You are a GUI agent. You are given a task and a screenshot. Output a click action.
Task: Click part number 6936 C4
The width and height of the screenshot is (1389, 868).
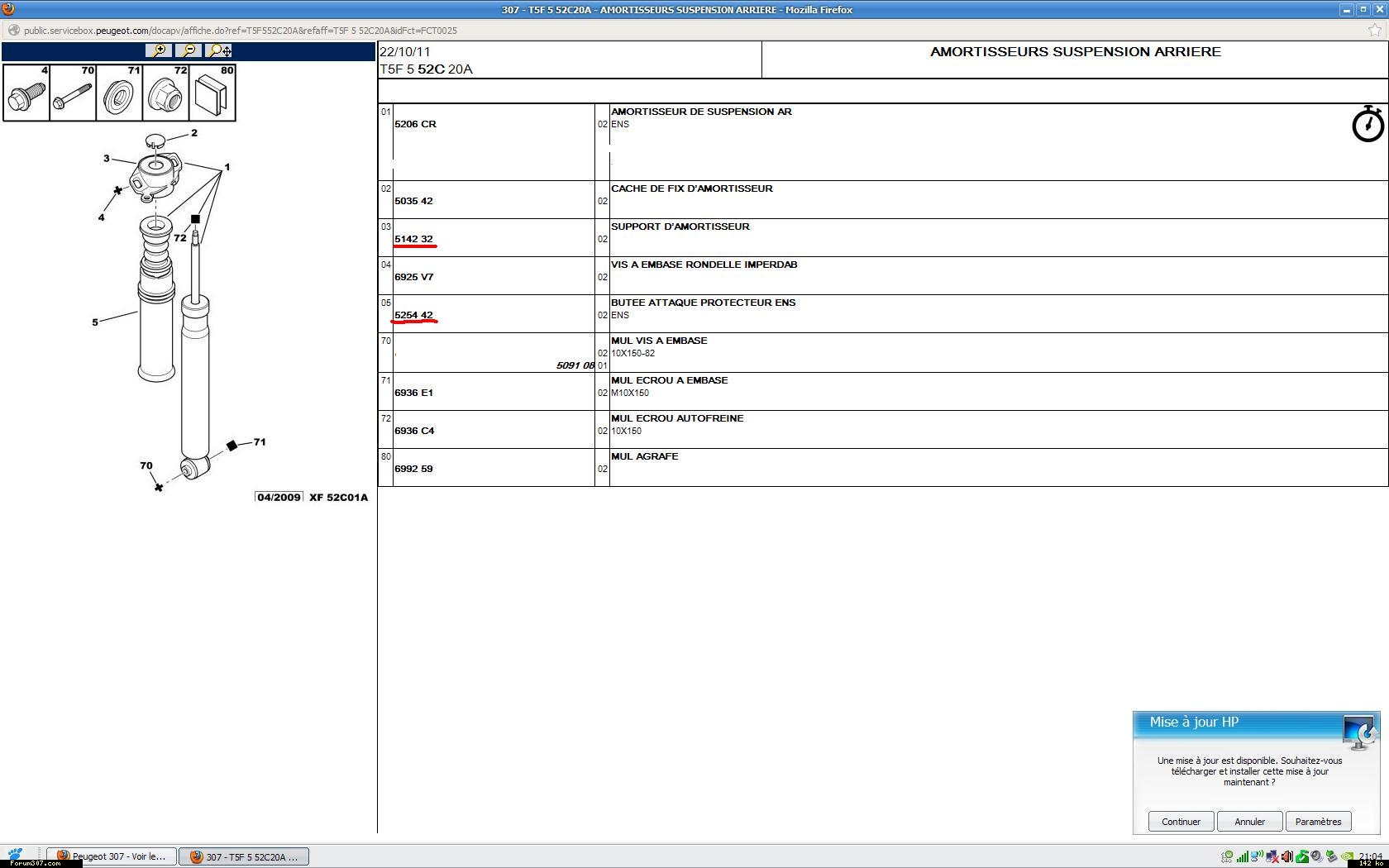(414, 431)
